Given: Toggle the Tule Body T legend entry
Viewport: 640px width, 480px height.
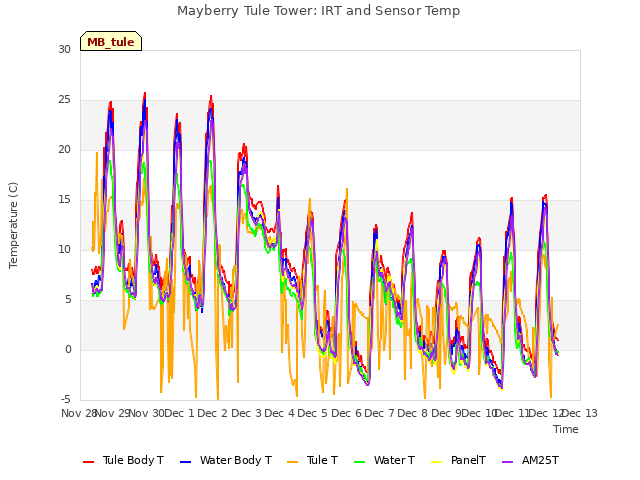Looking at the screenshot, I should (123, 460).
